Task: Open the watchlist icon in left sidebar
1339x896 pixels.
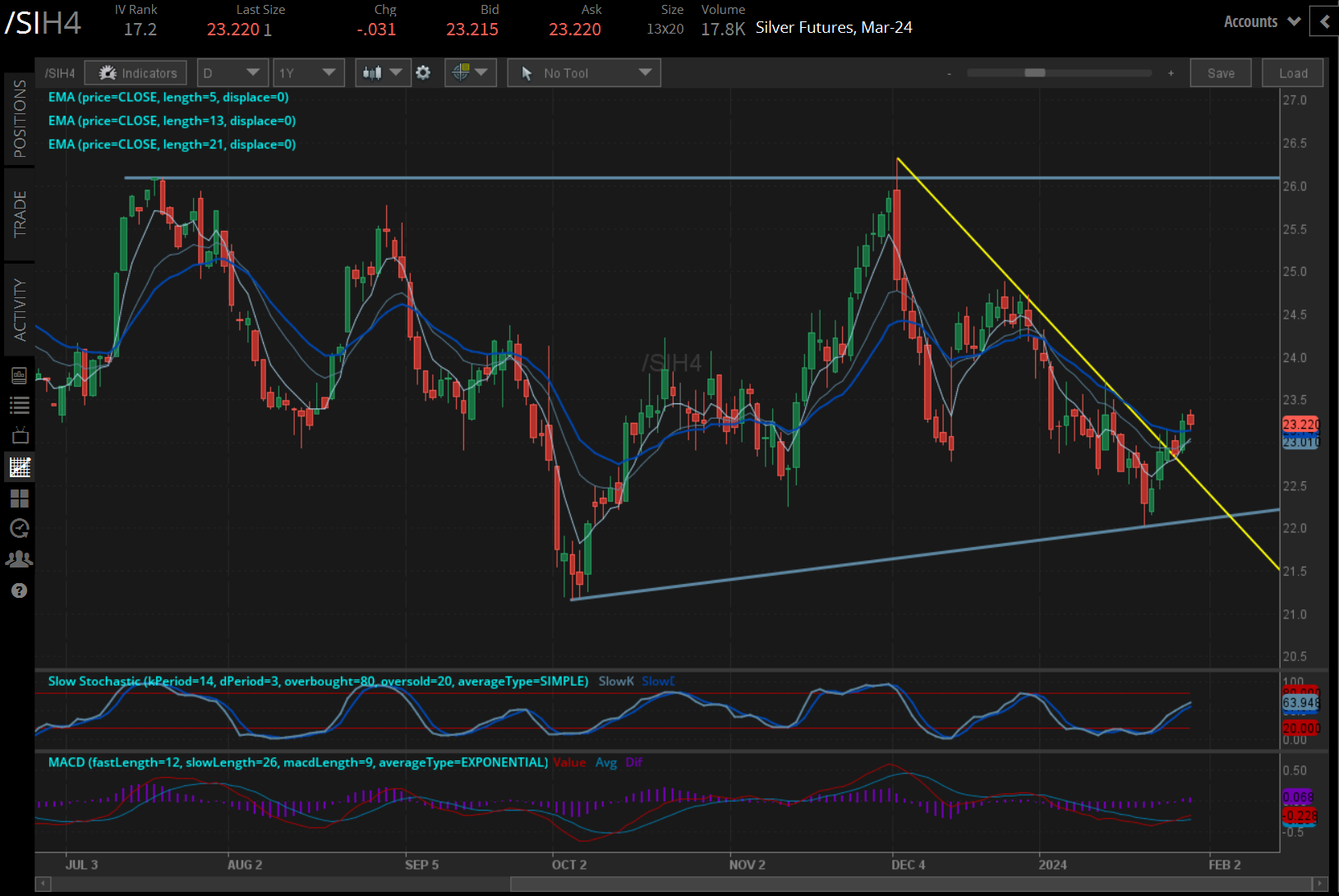Action: pyautogui.click(x=20, y=405)
